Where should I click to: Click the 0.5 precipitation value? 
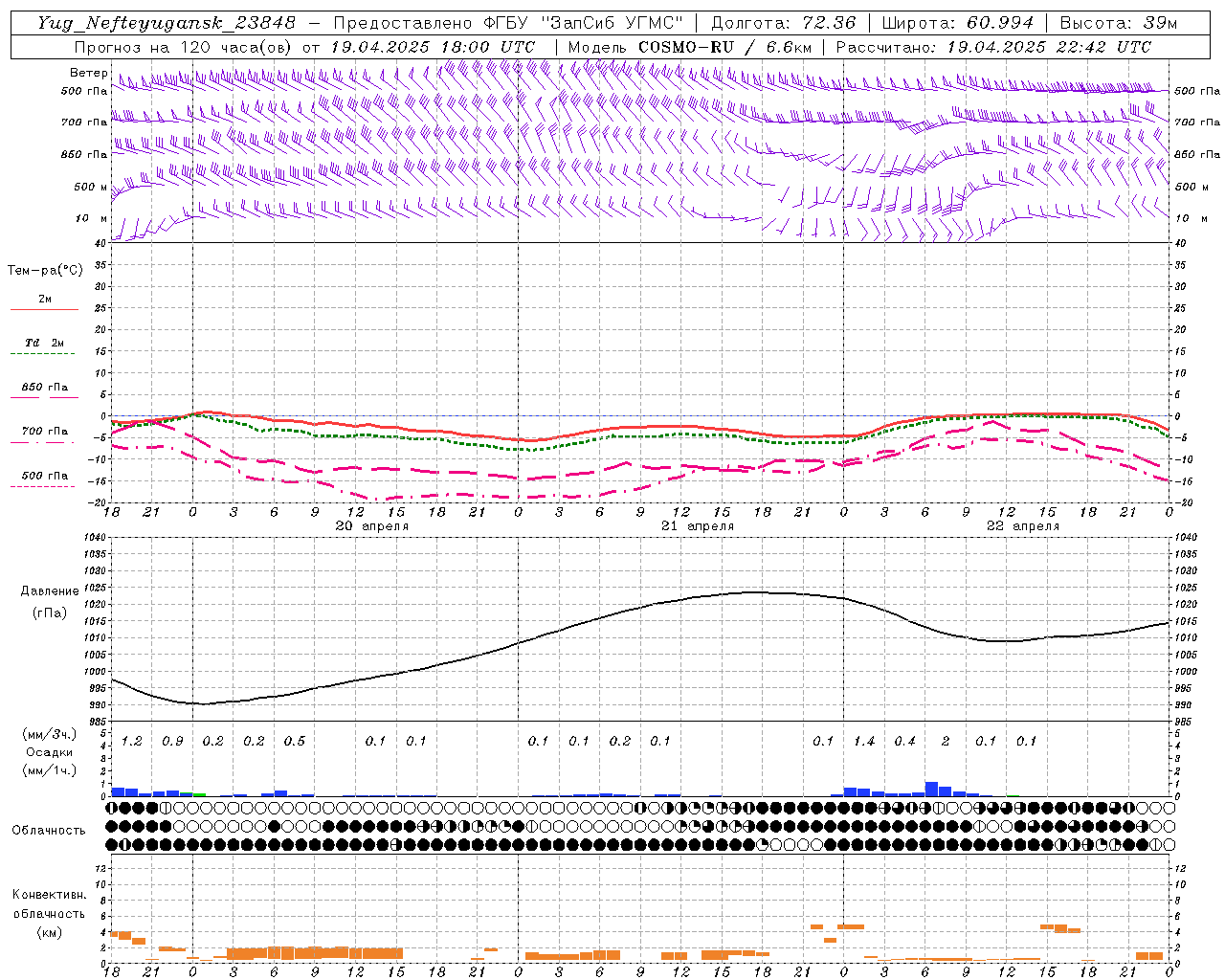(295, 742)
